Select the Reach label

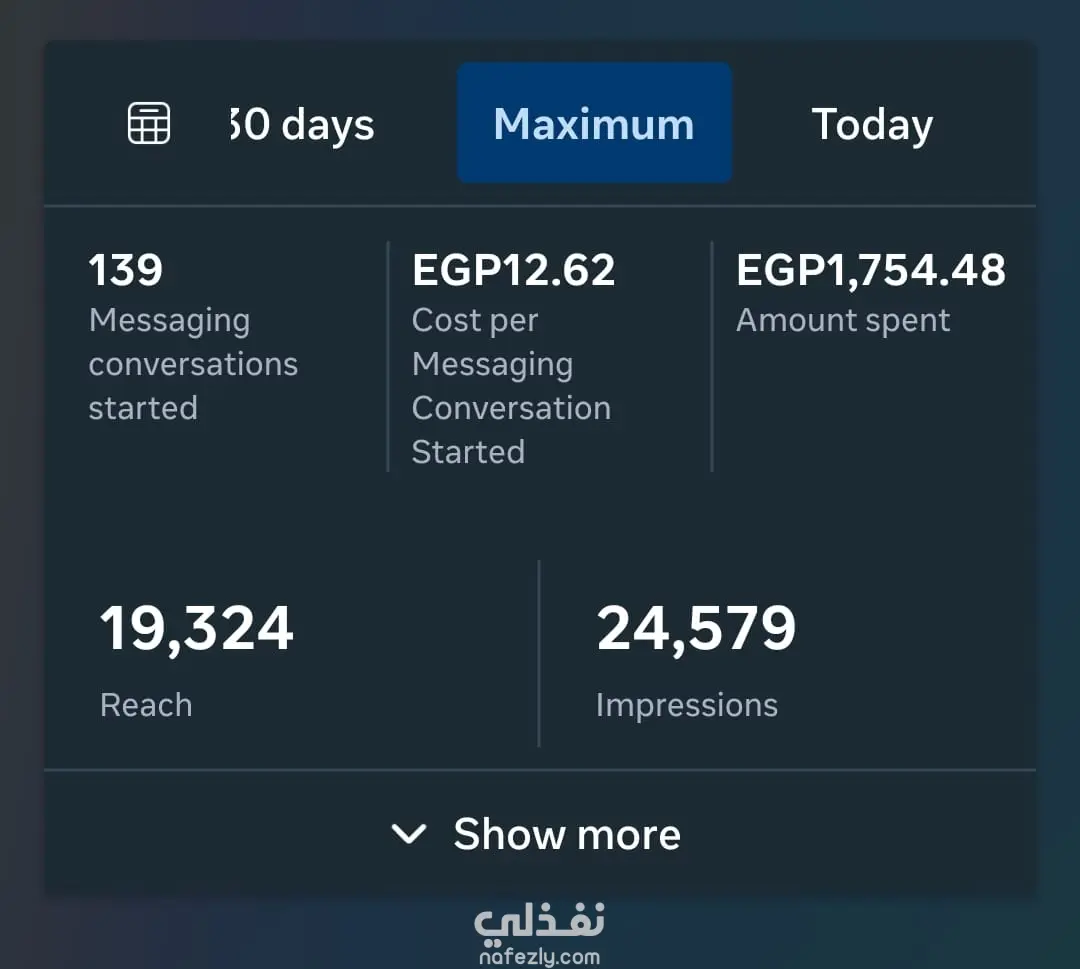point(146,705)
